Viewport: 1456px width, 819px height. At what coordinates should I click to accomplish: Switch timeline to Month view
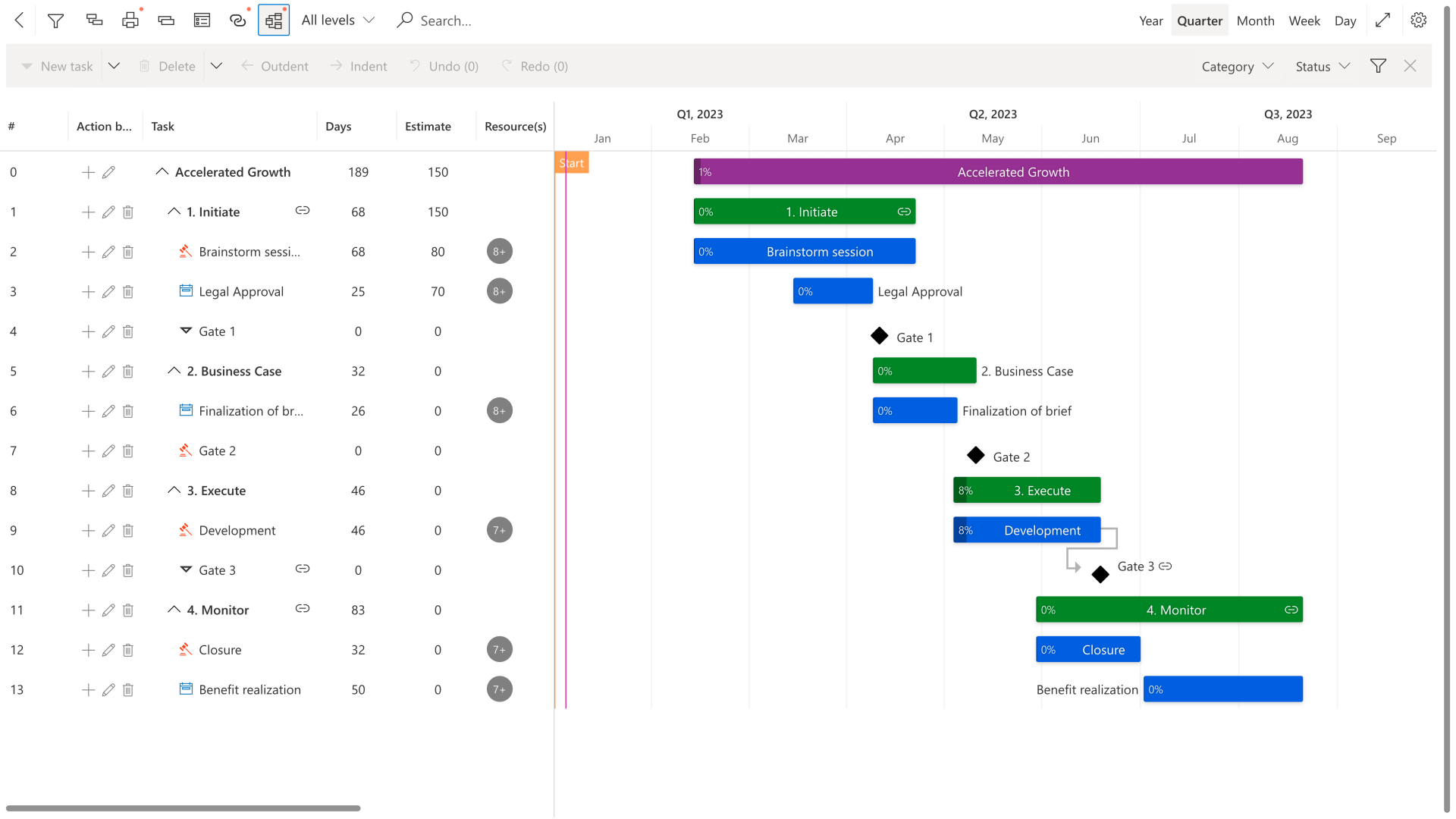tap(1256, 21)
